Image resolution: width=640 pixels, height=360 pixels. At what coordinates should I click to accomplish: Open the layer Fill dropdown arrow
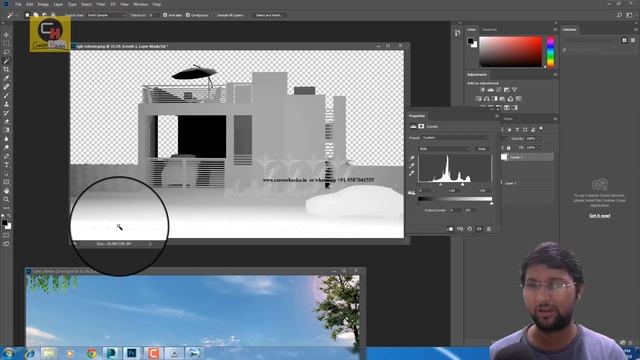540,147
